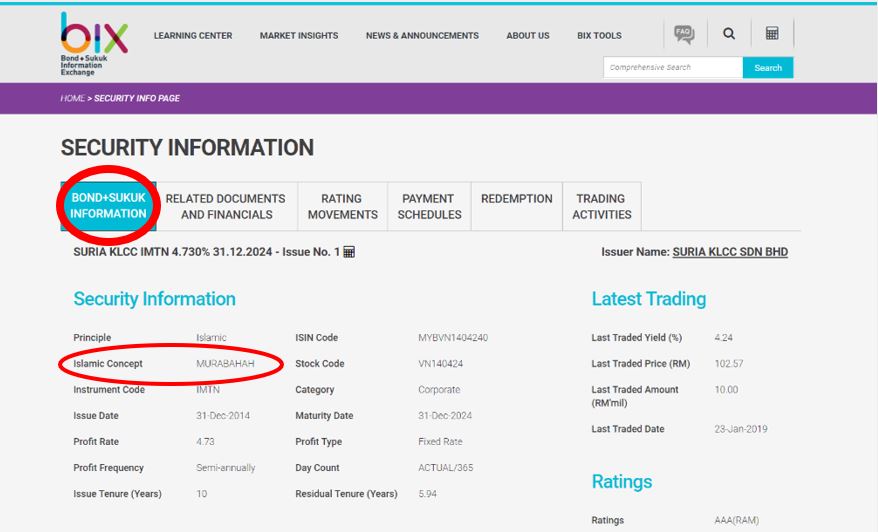Screen dimensions: 878x532
Task: Select Profit Rate value 4.73
Action: click(x=205, y=442)
